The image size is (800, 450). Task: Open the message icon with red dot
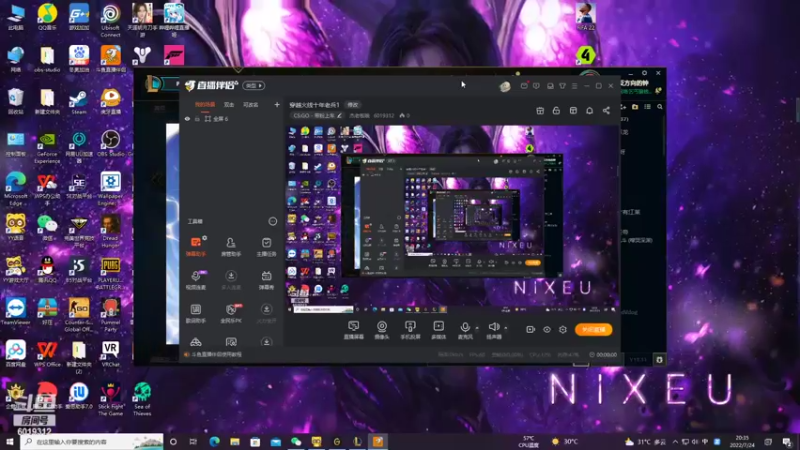[524, 86]
